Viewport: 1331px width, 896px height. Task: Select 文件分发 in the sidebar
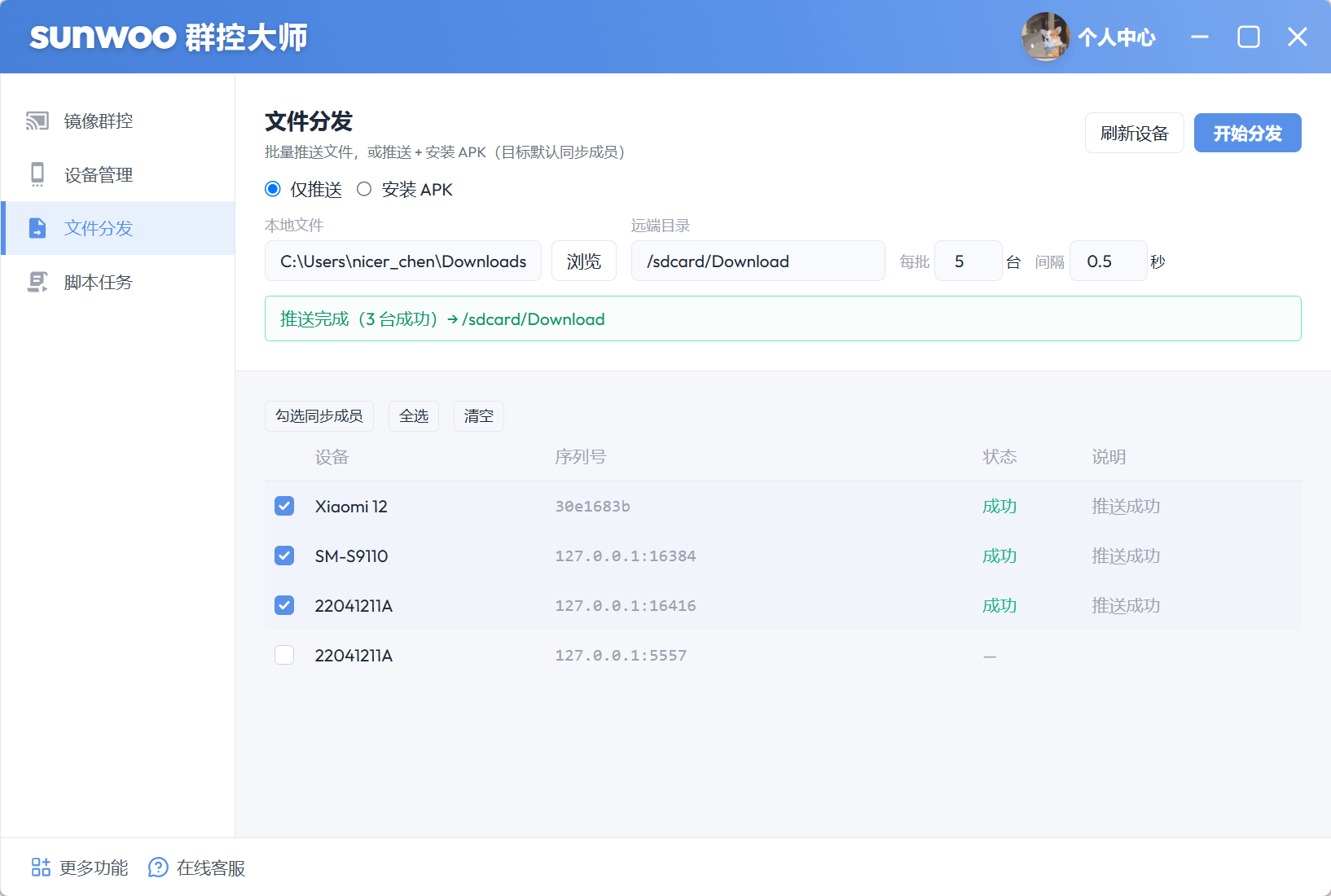coord(118,228)
